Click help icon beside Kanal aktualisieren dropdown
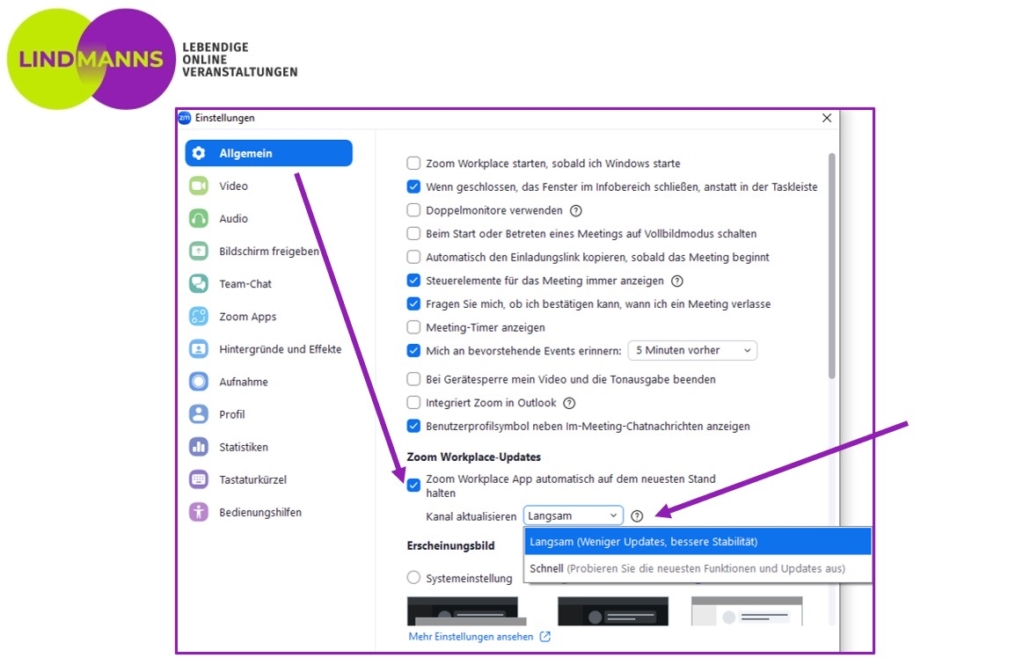1030x658 pixels. [637, 516]
